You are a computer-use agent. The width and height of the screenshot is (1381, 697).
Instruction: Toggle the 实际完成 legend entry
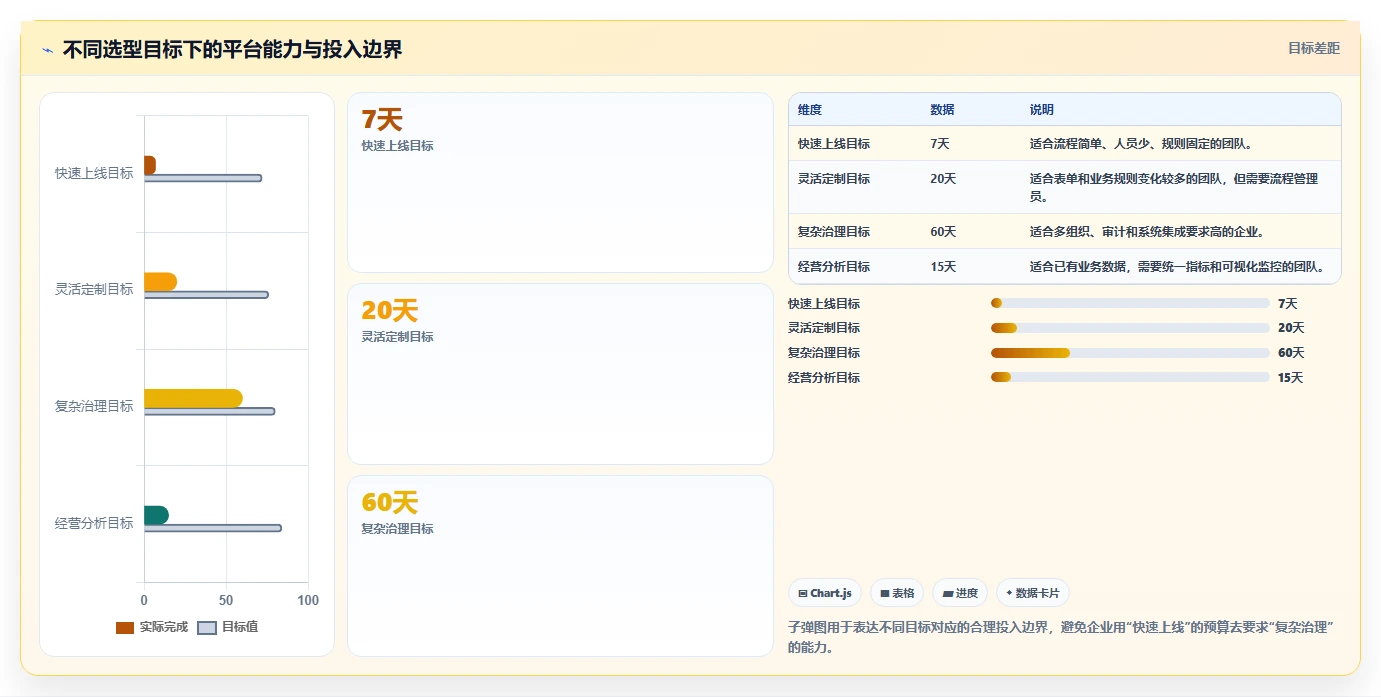click(152, 627)
